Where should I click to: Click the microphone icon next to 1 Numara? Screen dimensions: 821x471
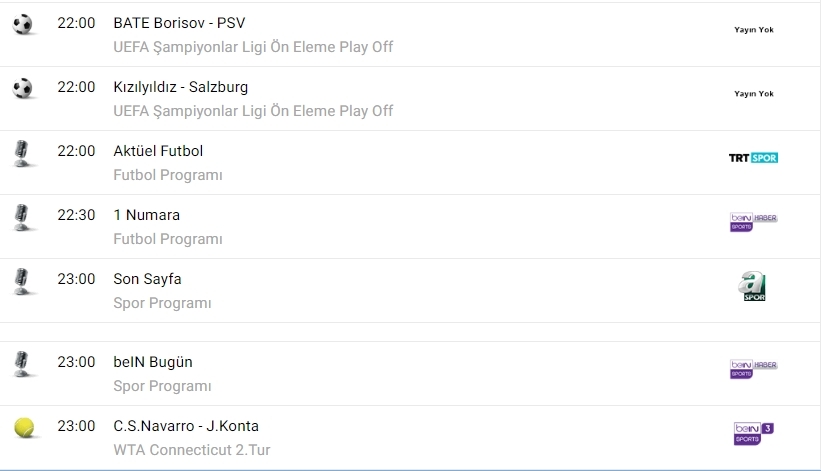pos(22,217)
